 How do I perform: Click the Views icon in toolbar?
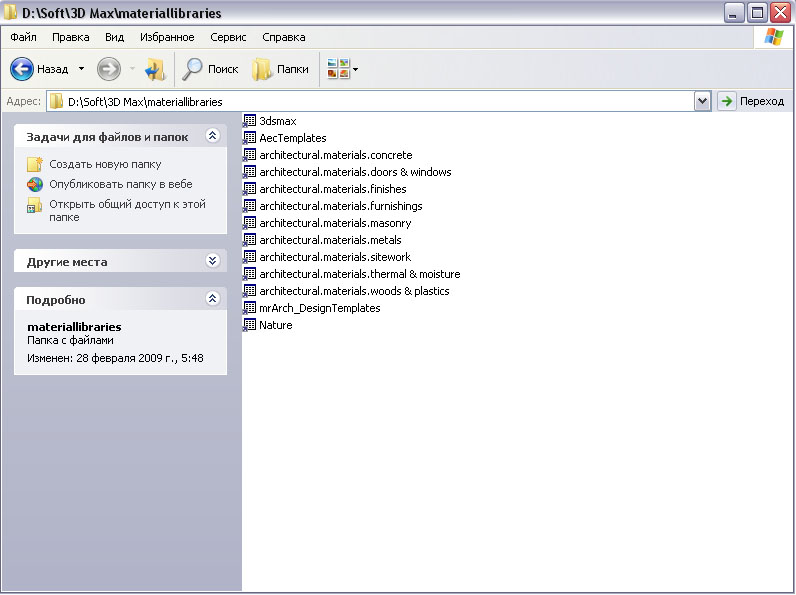tap(339, 69)
